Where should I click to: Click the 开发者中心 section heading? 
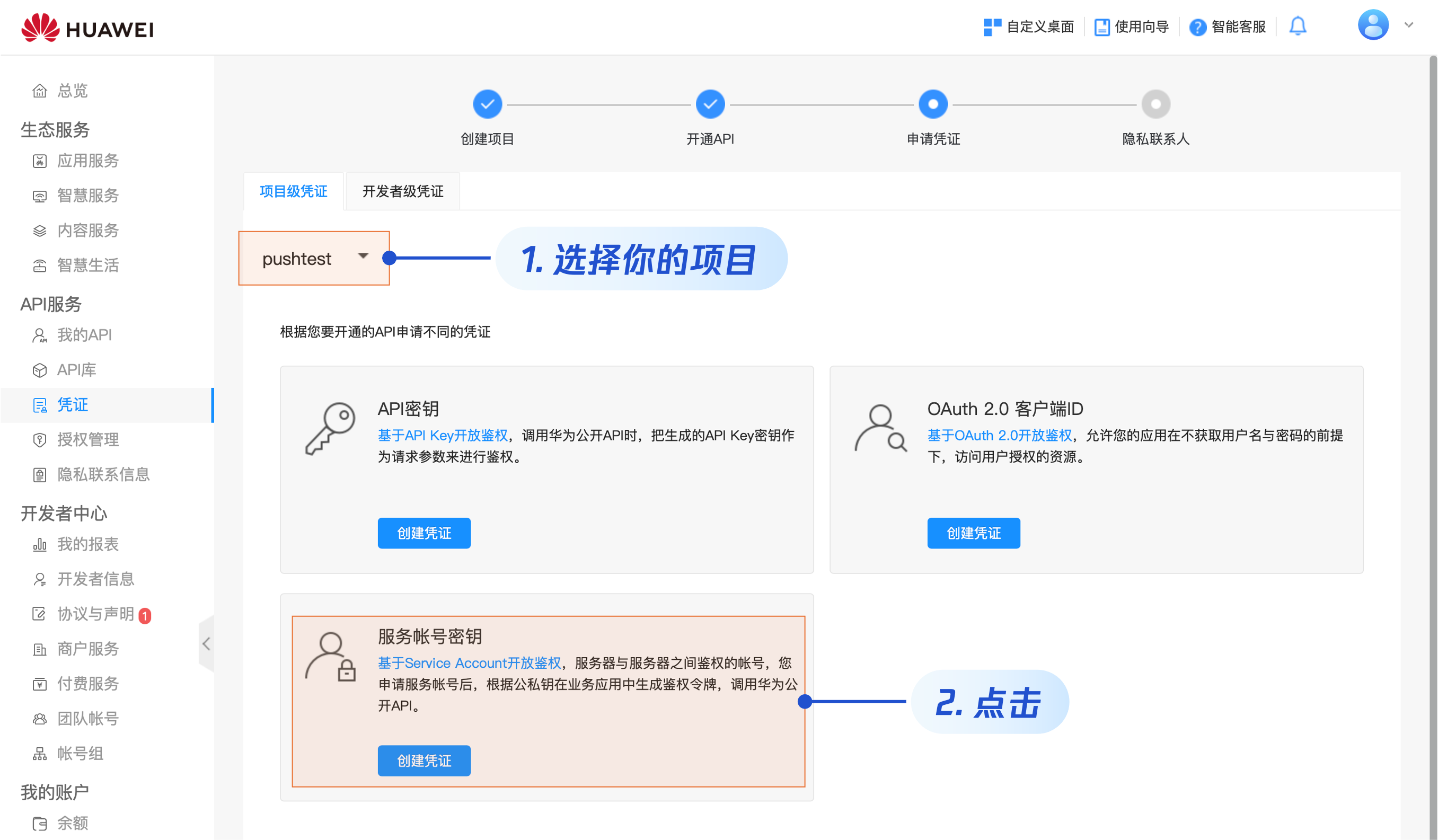point(64,514)
